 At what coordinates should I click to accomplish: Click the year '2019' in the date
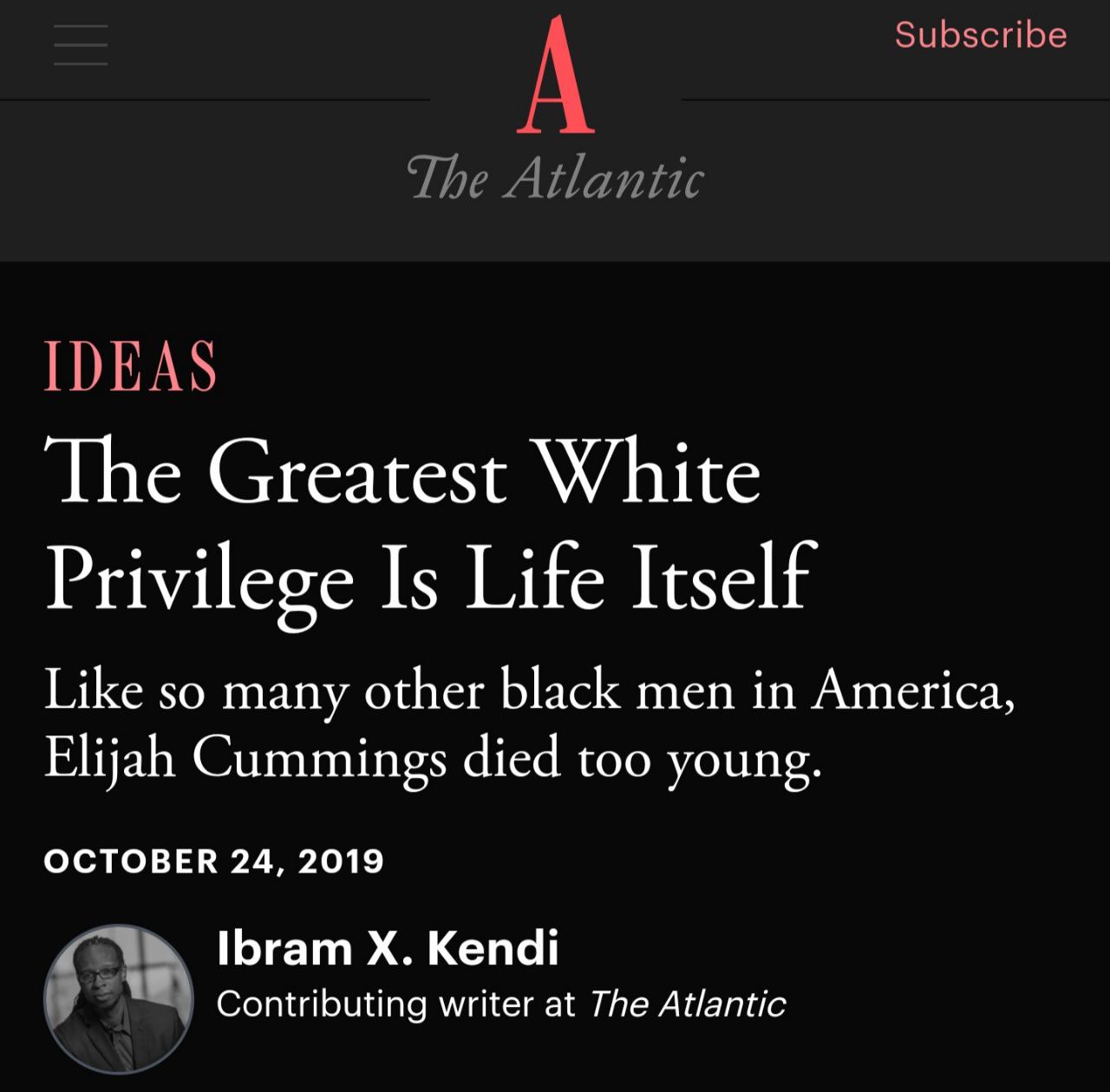coord(341,861)
